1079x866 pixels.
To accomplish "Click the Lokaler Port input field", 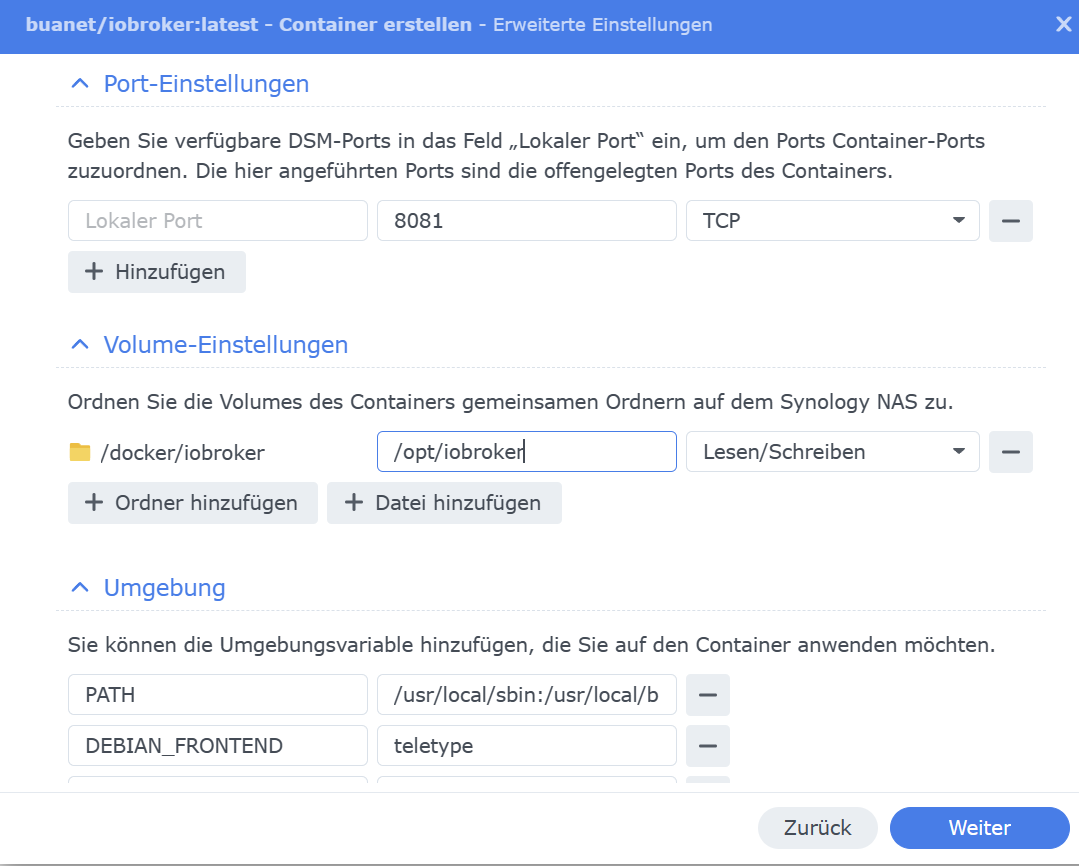I will (217, 221).
